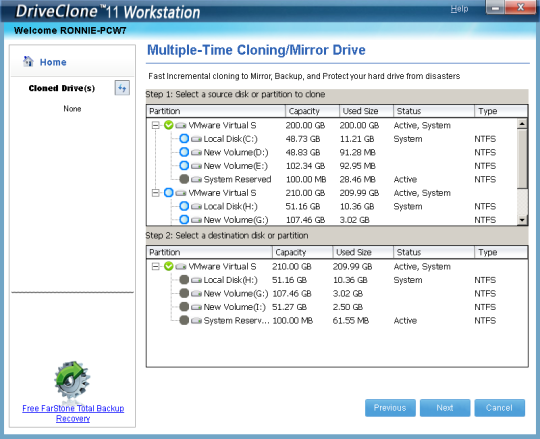Click drive icon of Local Disk(C:)

click(196, 139)
